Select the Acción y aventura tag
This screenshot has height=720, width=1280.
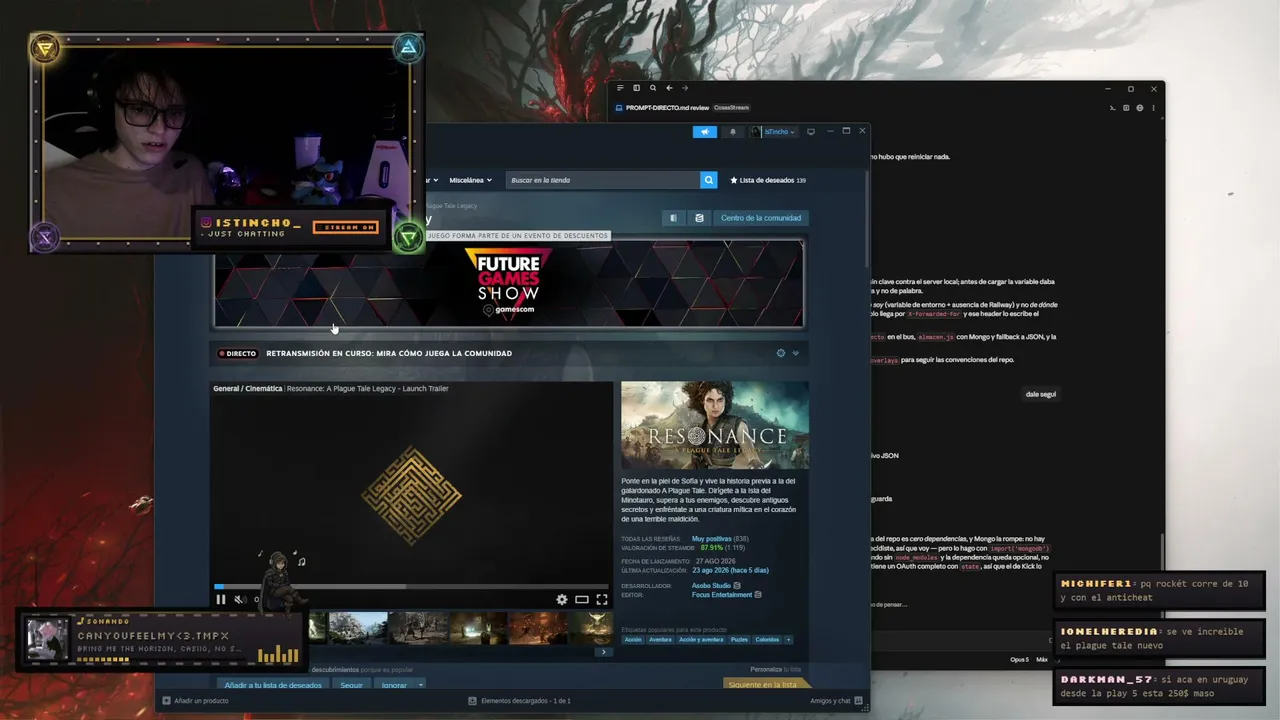(700, 640)
